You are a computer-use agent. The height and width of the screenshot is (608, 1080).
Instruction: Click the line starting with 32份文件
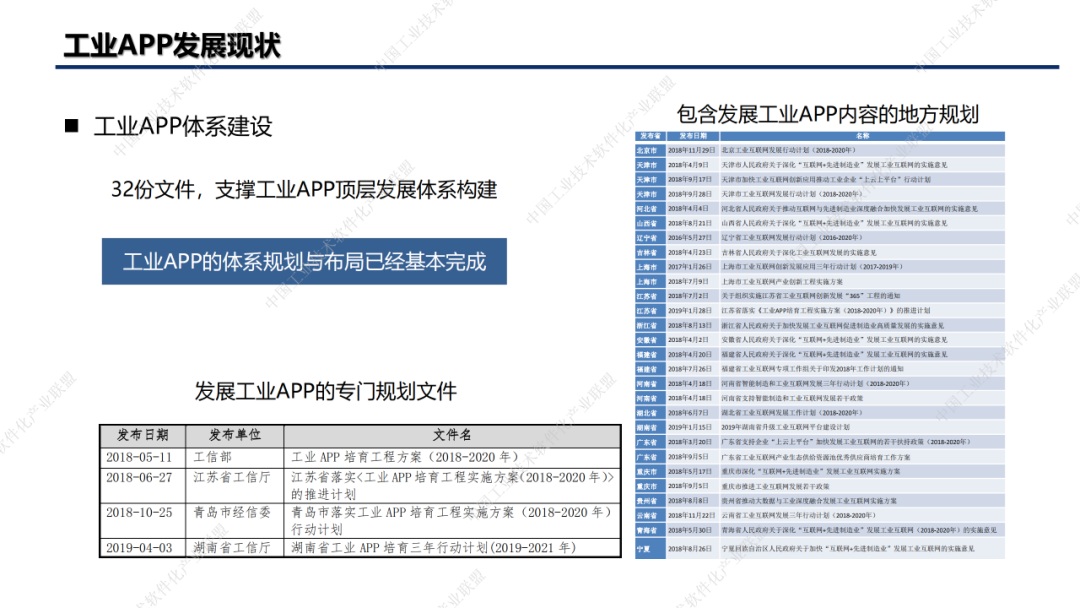304,189
